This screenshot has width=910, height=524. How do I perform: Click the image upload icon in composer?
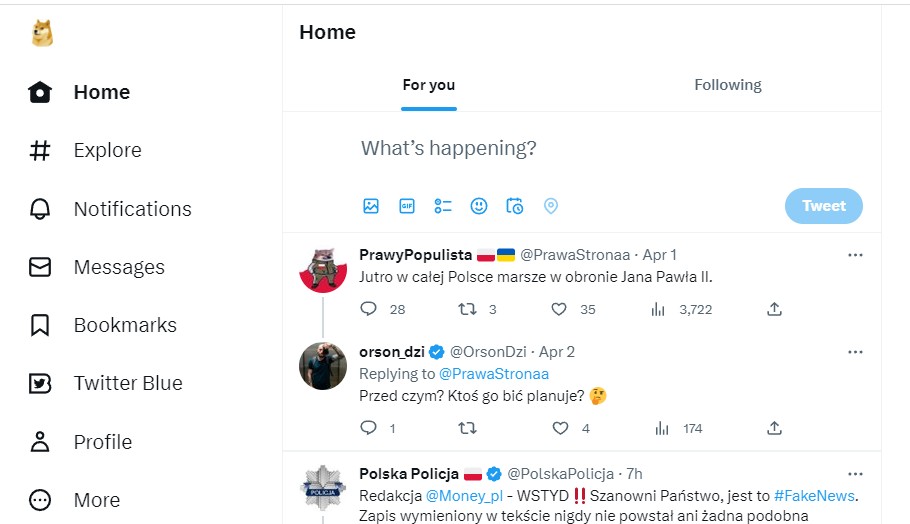pyautogui.click(x=371, y=206)
